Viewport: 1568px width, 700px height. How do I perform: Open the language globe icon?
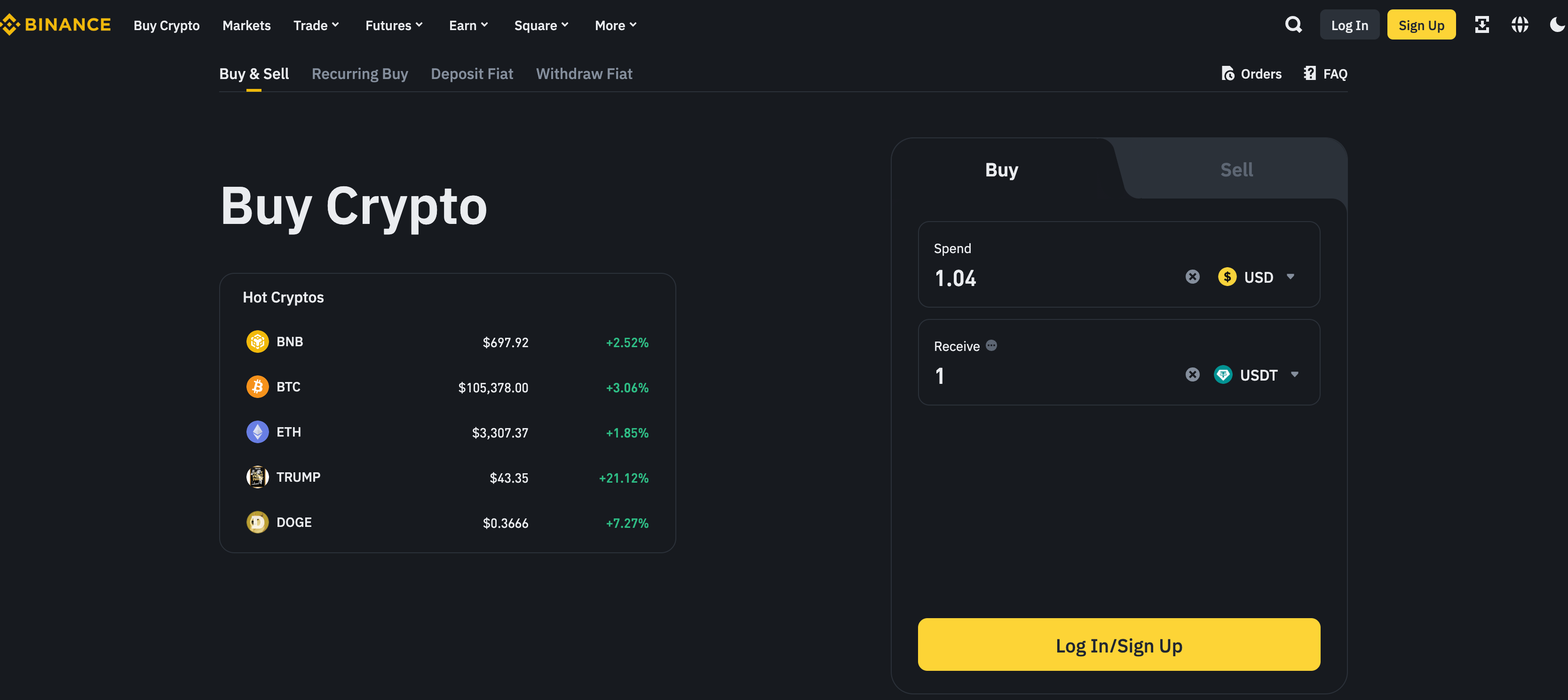tap(1520, 24)
